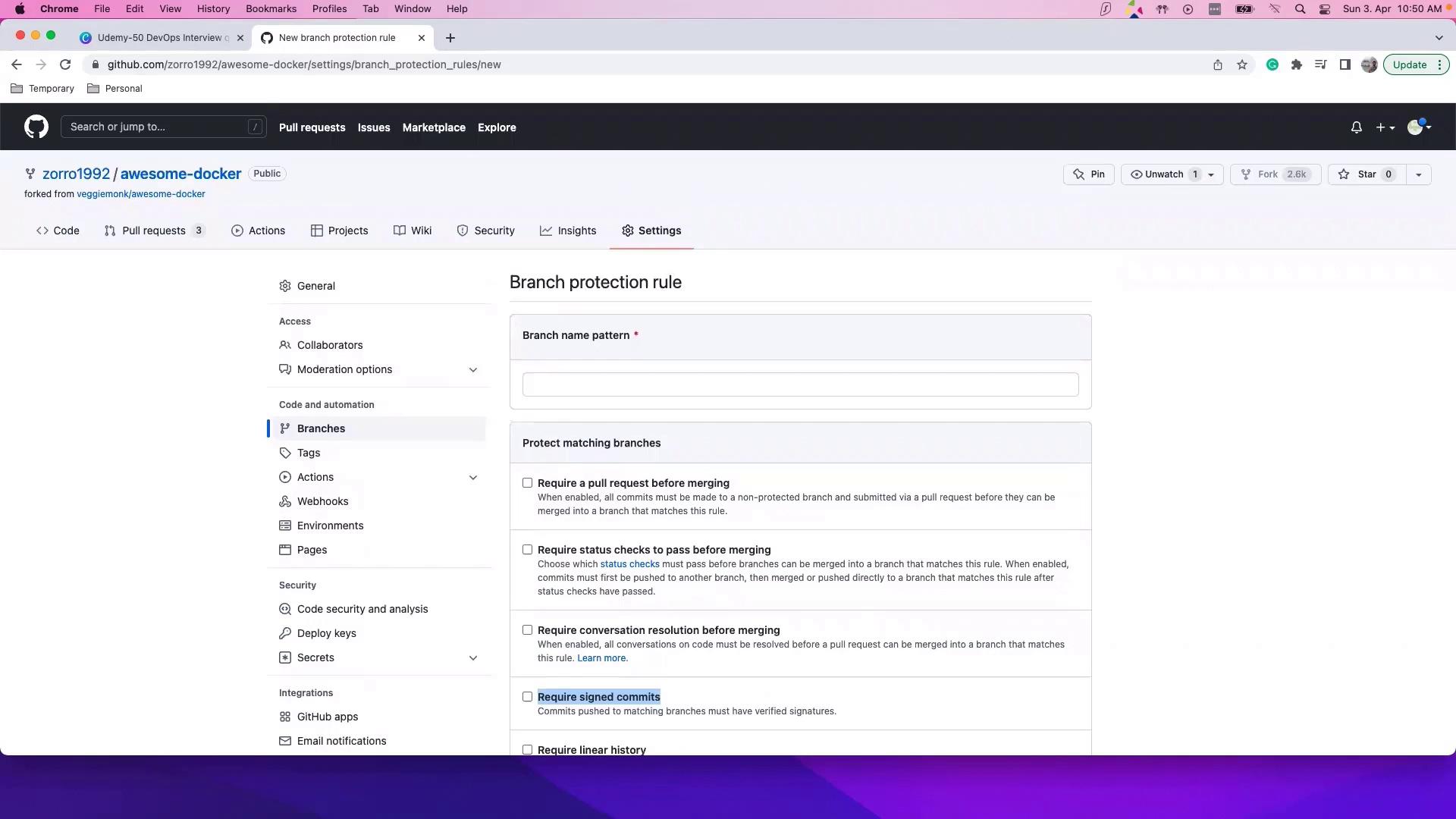The height and width of the screenshot is (819, 1456).
Task: Reload the page with refresh icon
Action: pyautogui.click(x=65, y=64)
